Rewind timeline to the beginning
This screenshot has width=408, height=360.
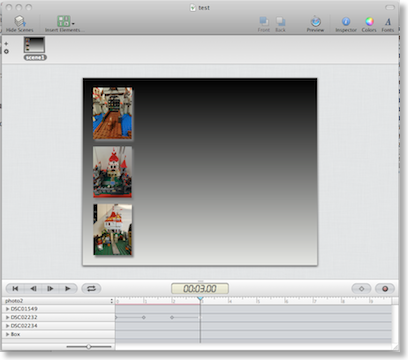[15, 289]
